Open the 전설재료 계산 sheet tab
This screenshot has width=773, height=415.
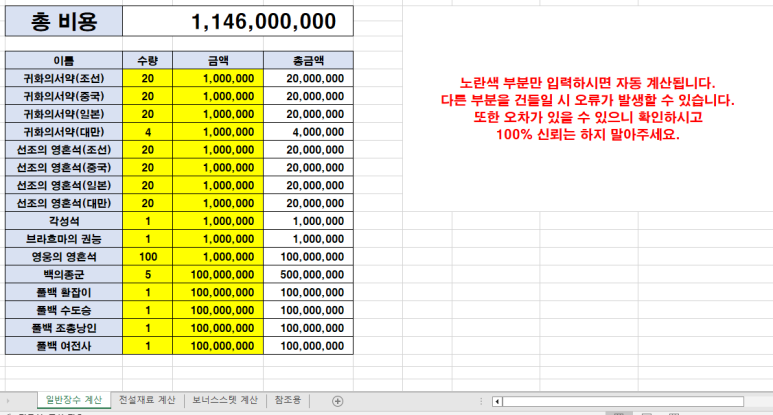147,400
